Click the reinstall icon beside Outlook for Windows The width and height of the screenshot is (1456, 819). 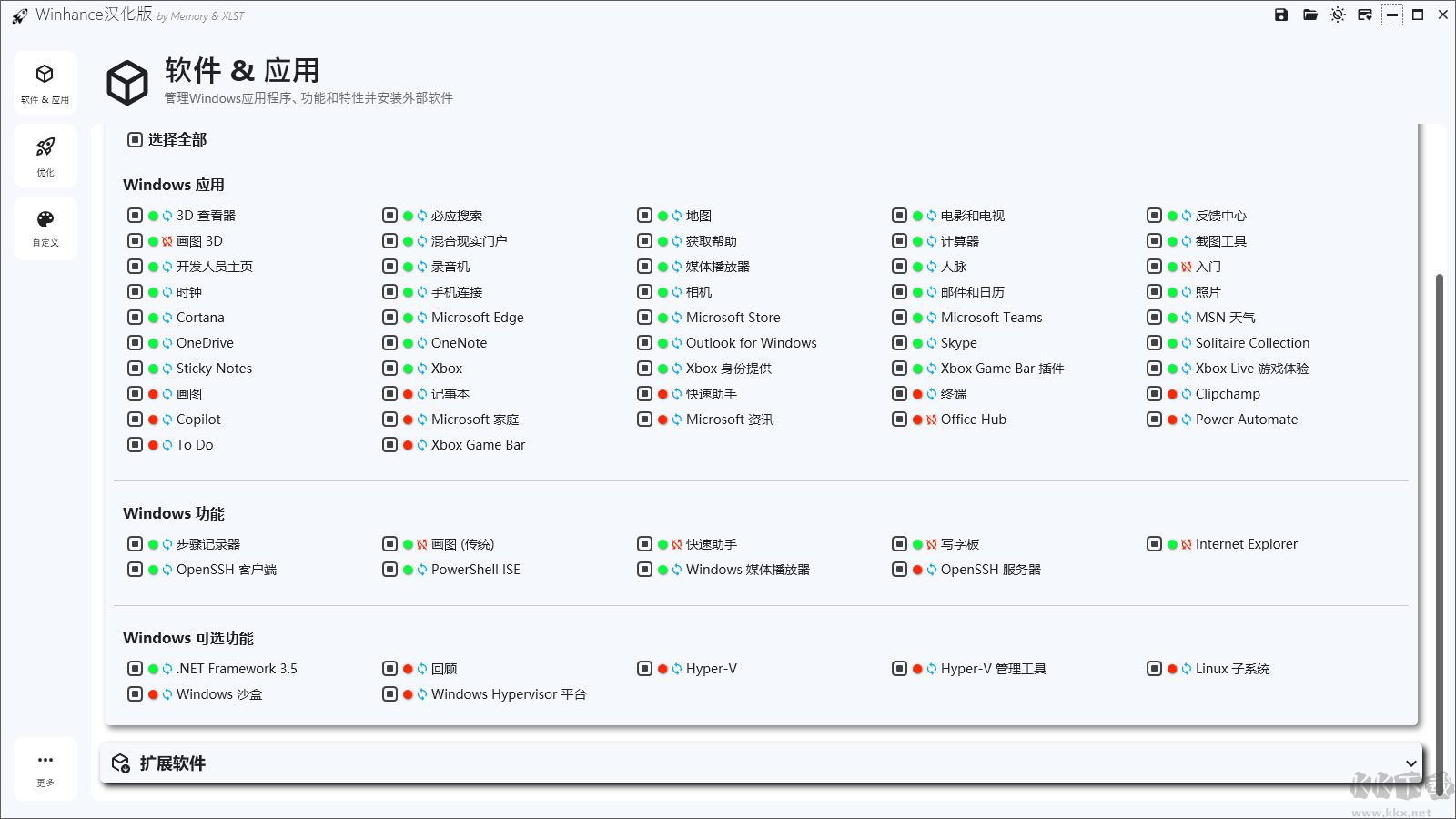tap(677, 343)
